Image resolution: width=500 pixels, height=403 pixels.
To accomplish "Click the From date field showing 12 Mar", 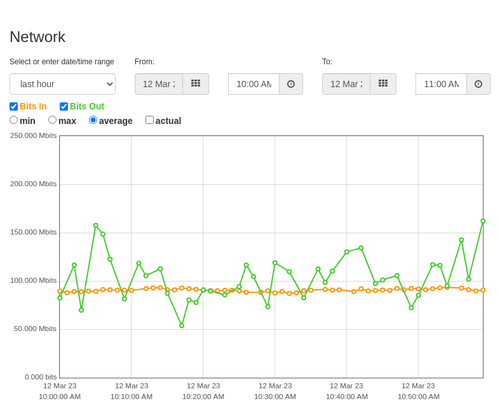I will (x=159, y=84).
